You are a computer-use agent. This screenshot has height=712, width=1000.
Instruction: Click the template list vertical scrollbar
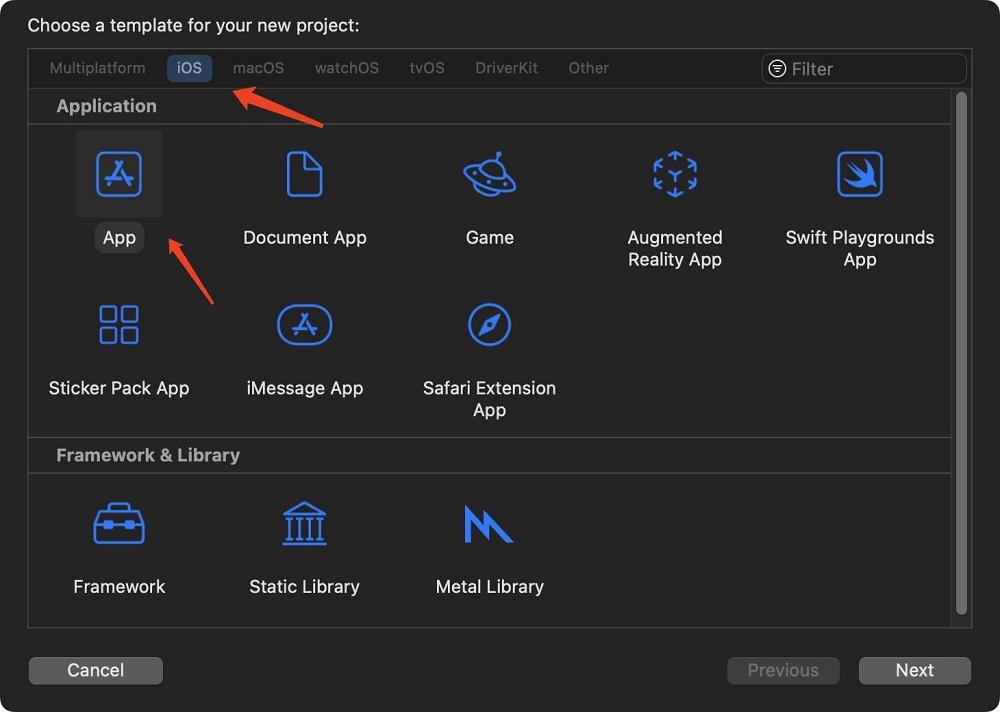(x=961, y=353)
